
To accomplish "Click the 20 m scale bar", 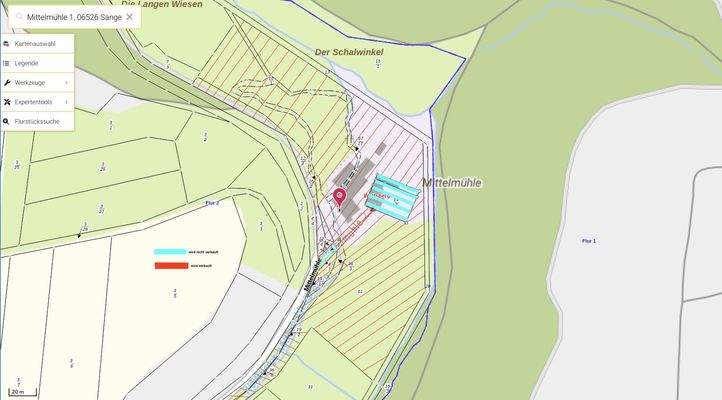I will 23,392.
